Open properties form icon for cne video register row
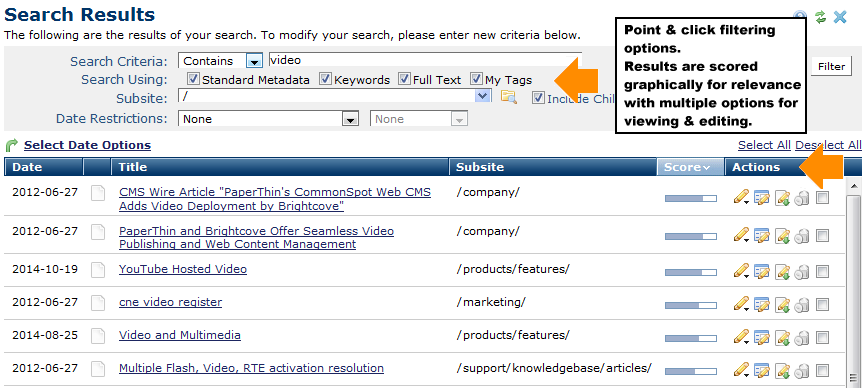The width and height of the screenshot is (867, 388). click(x=762, y=305)
